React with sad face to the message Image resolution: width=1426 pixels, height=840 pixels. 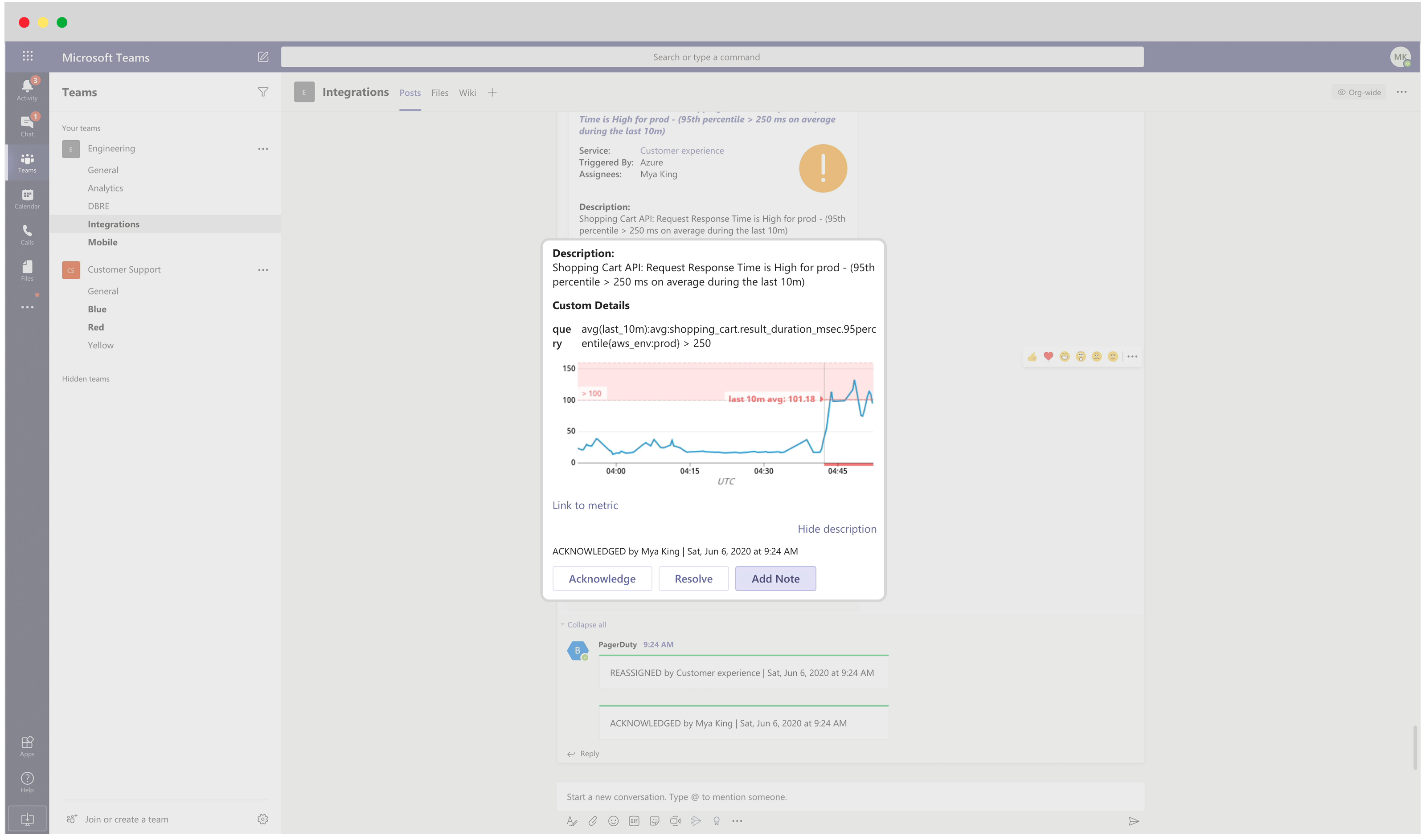tap(1097, 357)
